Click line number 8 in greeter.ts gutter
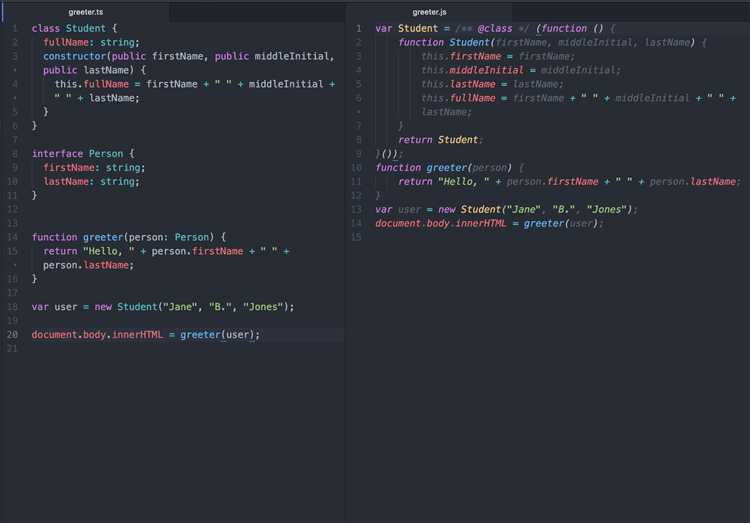This screenshot has width=750, height=523. coord(15,154)
